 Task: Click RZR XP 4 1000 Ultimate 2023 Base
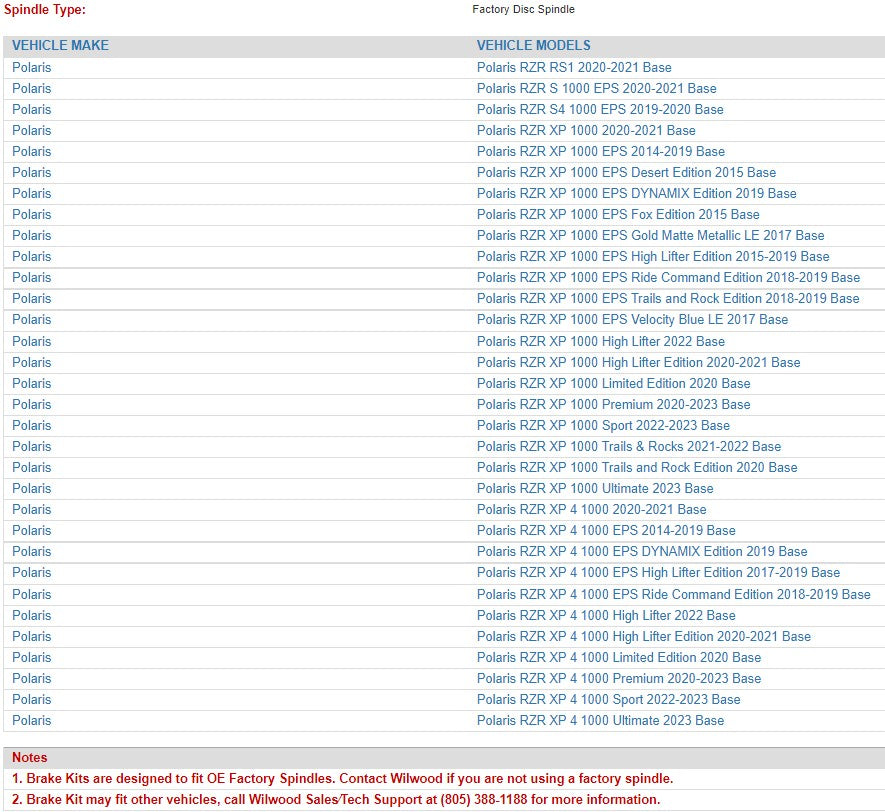pyautogui.click(x=600, y=721)
